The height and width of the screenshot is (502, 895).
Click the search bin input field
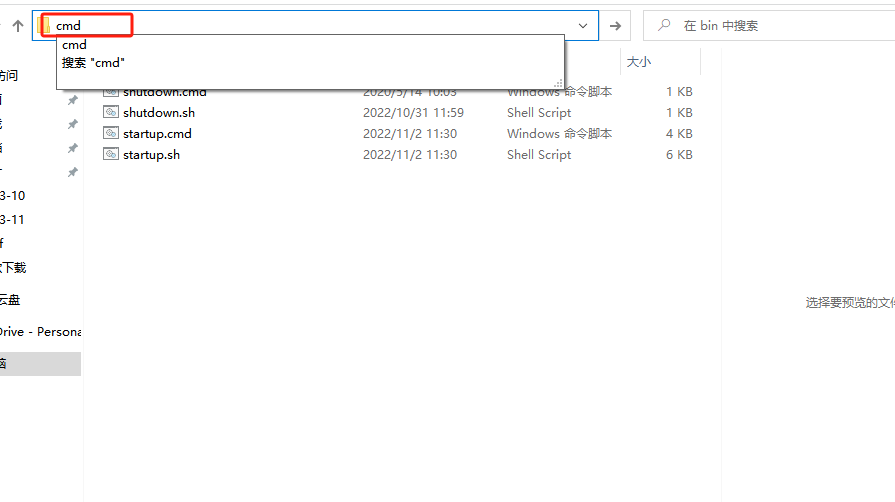[769, 26]
